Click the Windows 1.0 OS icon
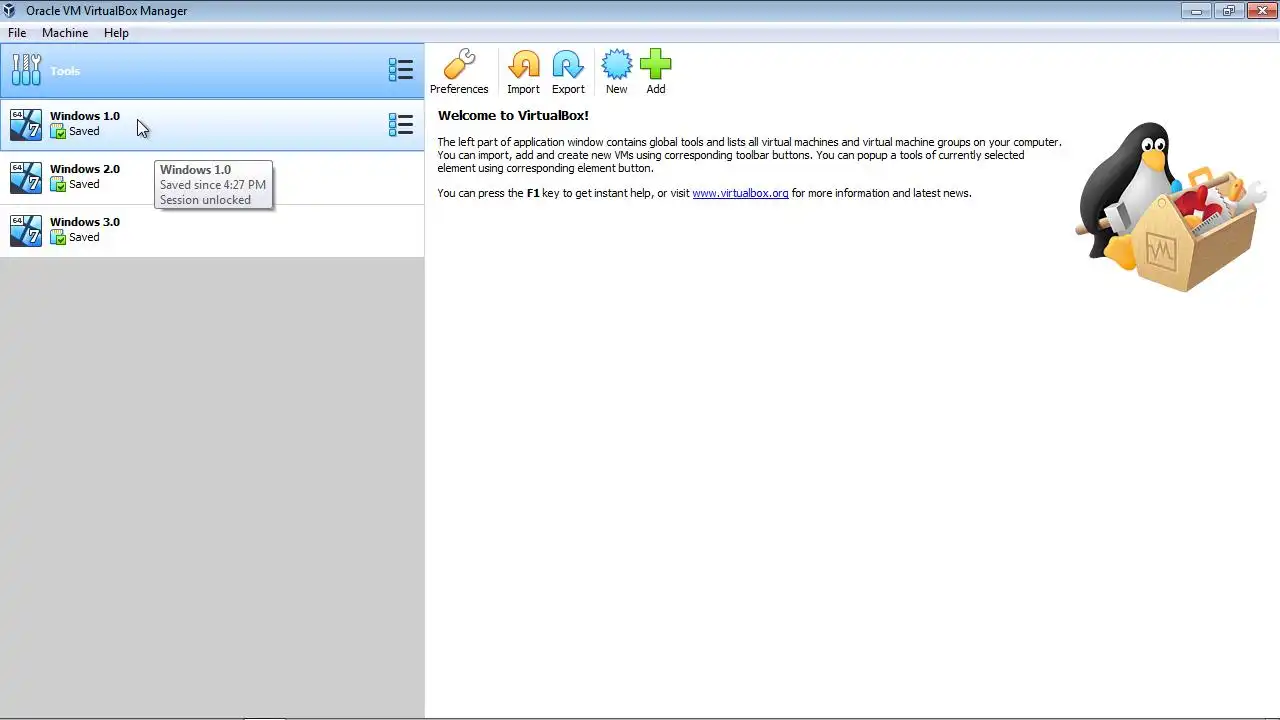 26,125
